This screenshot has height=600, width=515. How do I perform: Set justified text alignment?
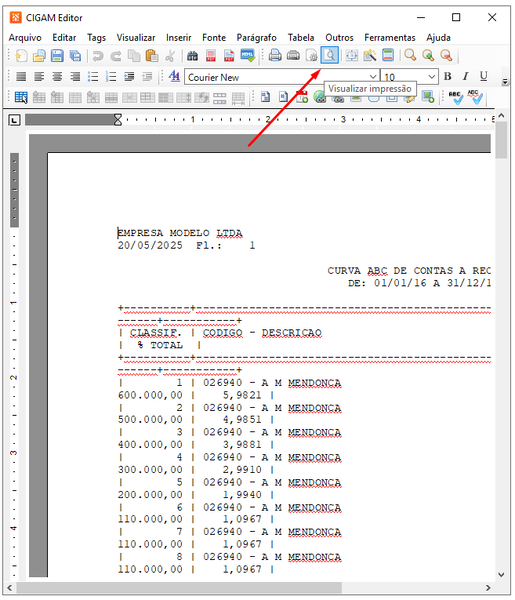pos(21,77)
